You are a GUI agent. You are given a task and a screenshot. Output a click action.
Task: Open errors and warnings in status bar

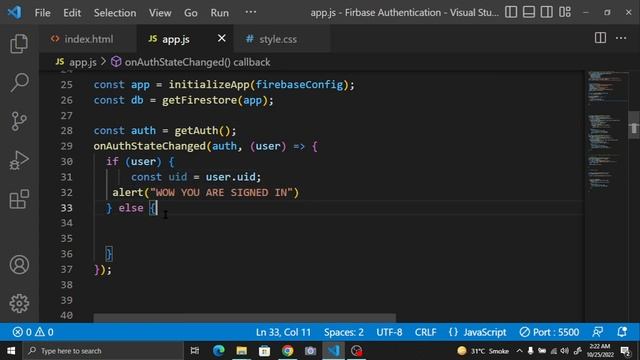pyautogui.click(x=33, y=332)
